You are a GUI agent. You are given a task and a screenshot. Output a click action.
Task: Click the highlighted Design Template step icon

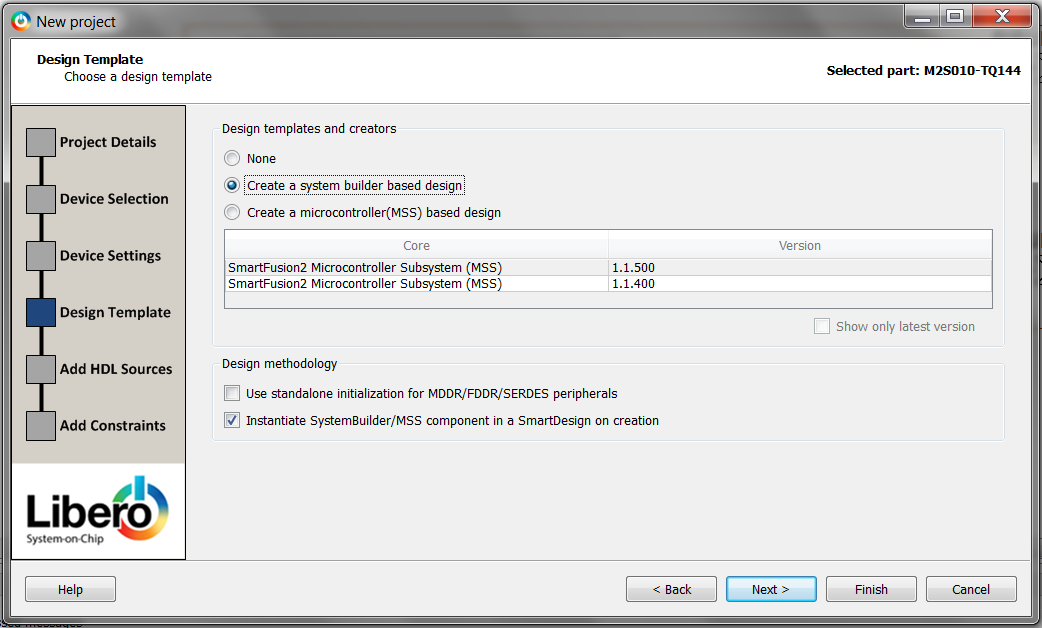tap(40, 313)
